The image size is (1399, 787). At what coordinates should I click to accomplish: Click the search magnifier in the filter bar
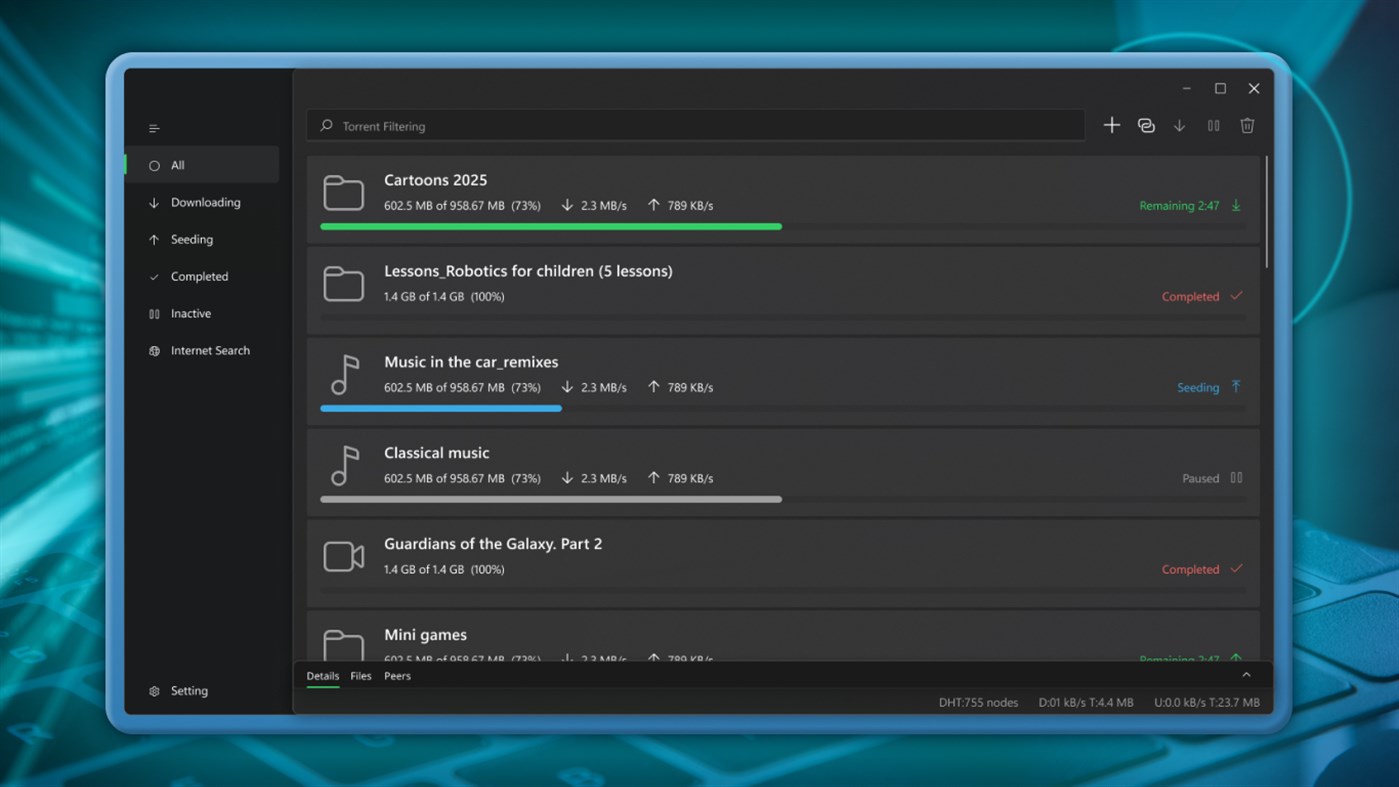tap(325, 124)
